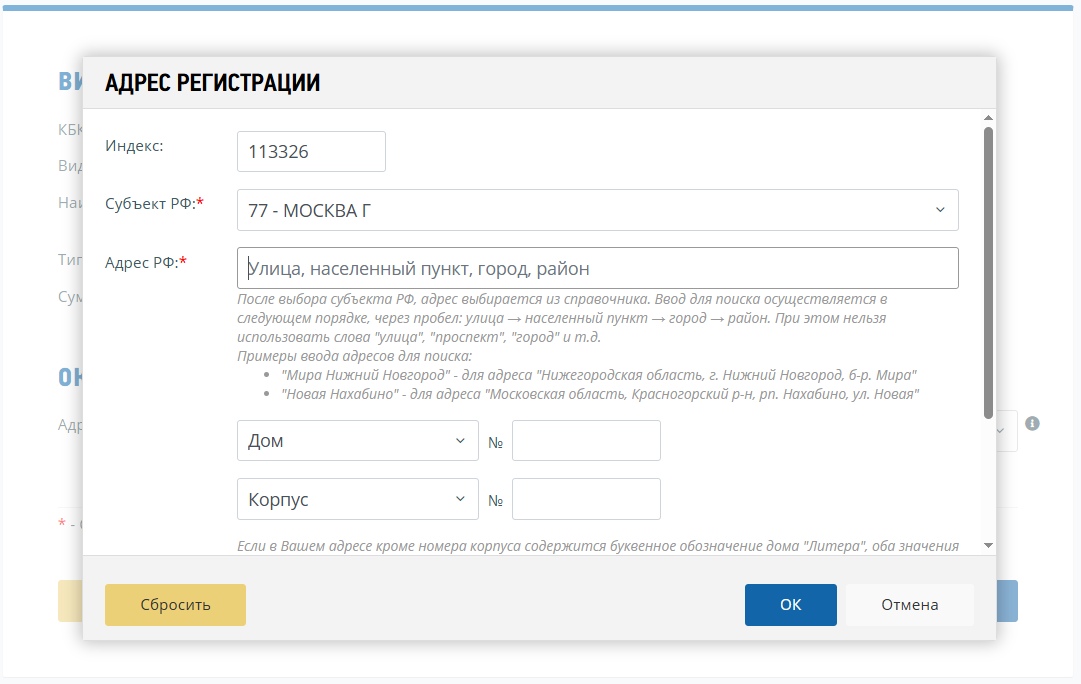The height and width of the screenshot is (684, 1081).
Task: Click the № field next to Корпус
Action: [x=586, y=498]
